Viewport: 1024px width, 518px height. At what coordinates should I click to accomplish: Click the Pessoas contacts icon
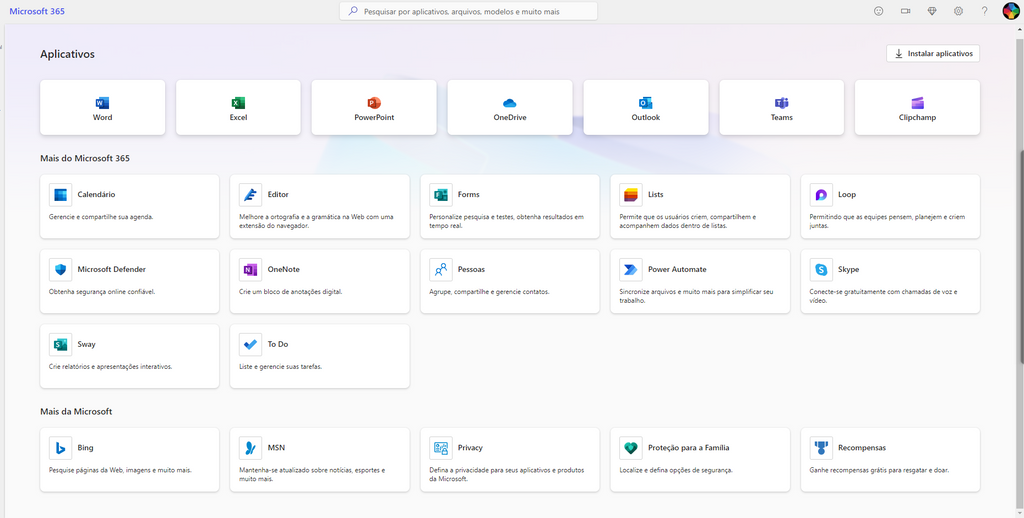click(x=441, y=270)
